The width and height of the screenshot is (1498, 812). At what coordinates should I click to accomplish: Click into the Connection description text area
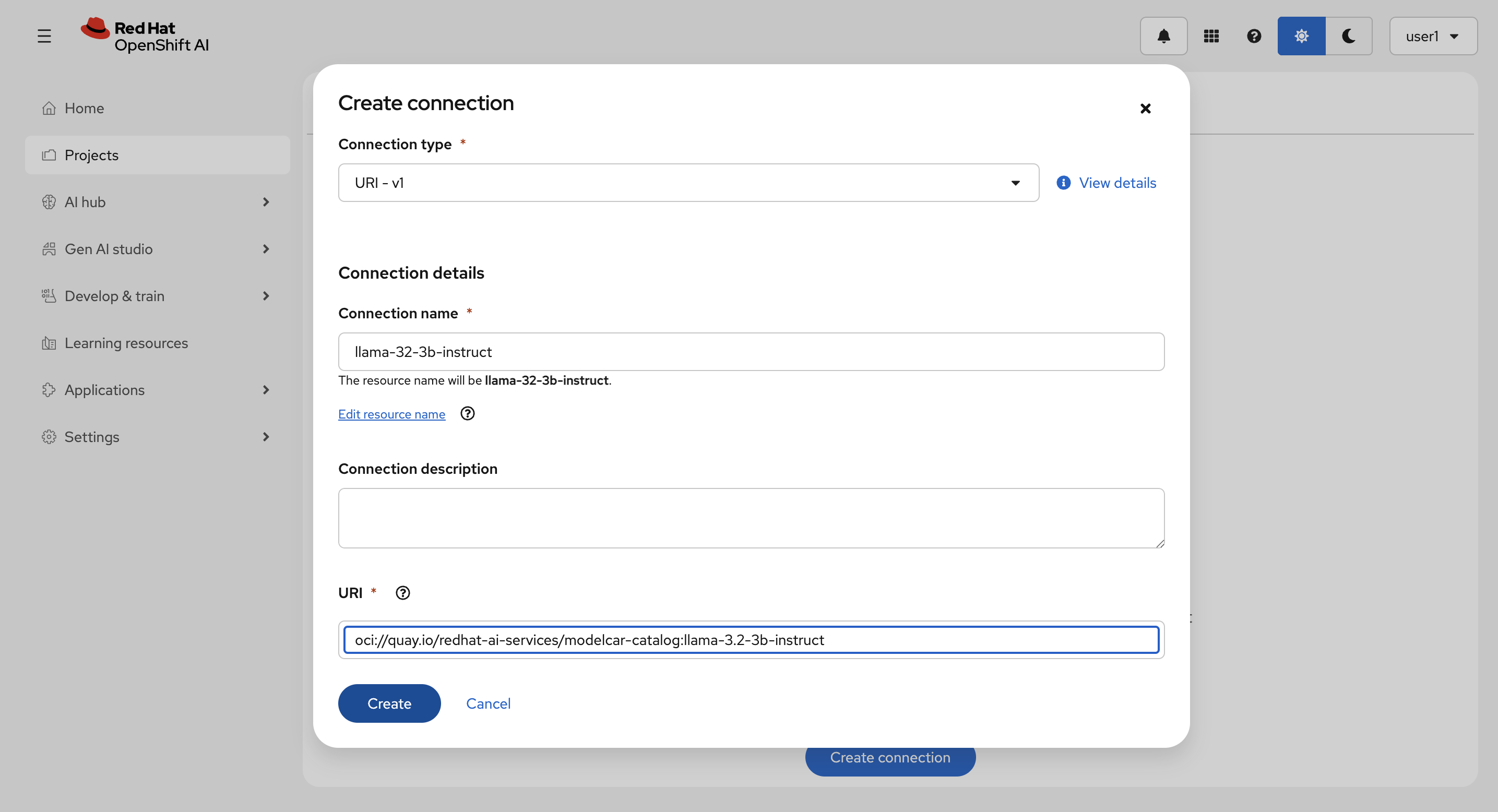click(751, 517)
